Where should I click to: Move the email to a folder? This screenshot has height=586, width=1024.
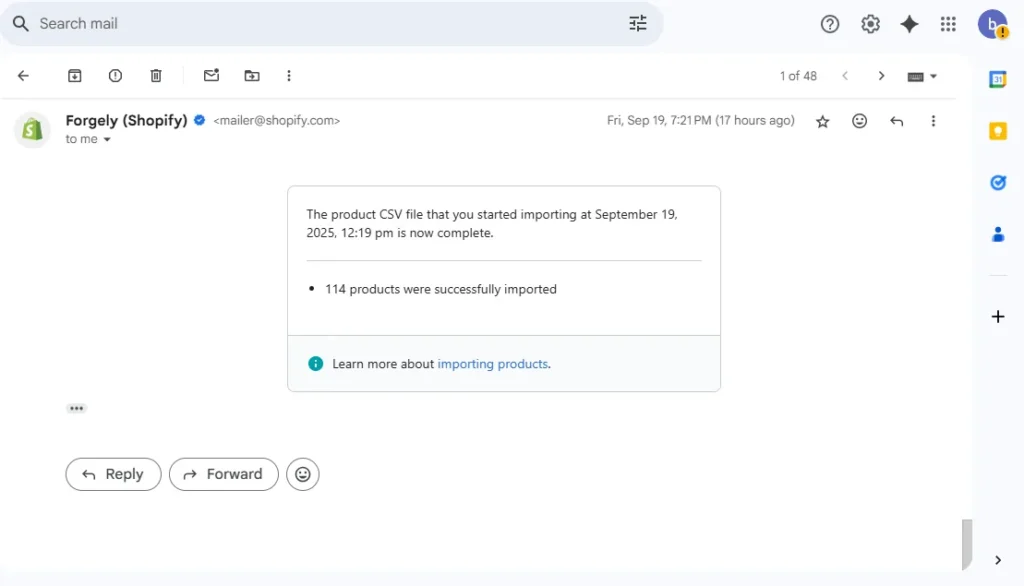[251, 75]
